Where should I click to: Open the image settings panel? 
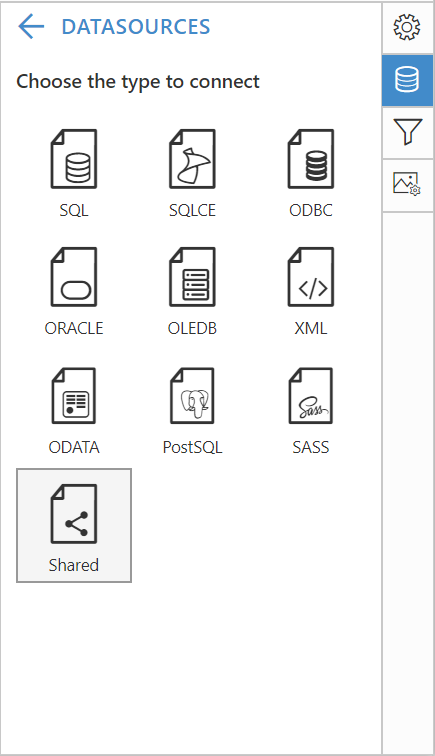[407, 185]
